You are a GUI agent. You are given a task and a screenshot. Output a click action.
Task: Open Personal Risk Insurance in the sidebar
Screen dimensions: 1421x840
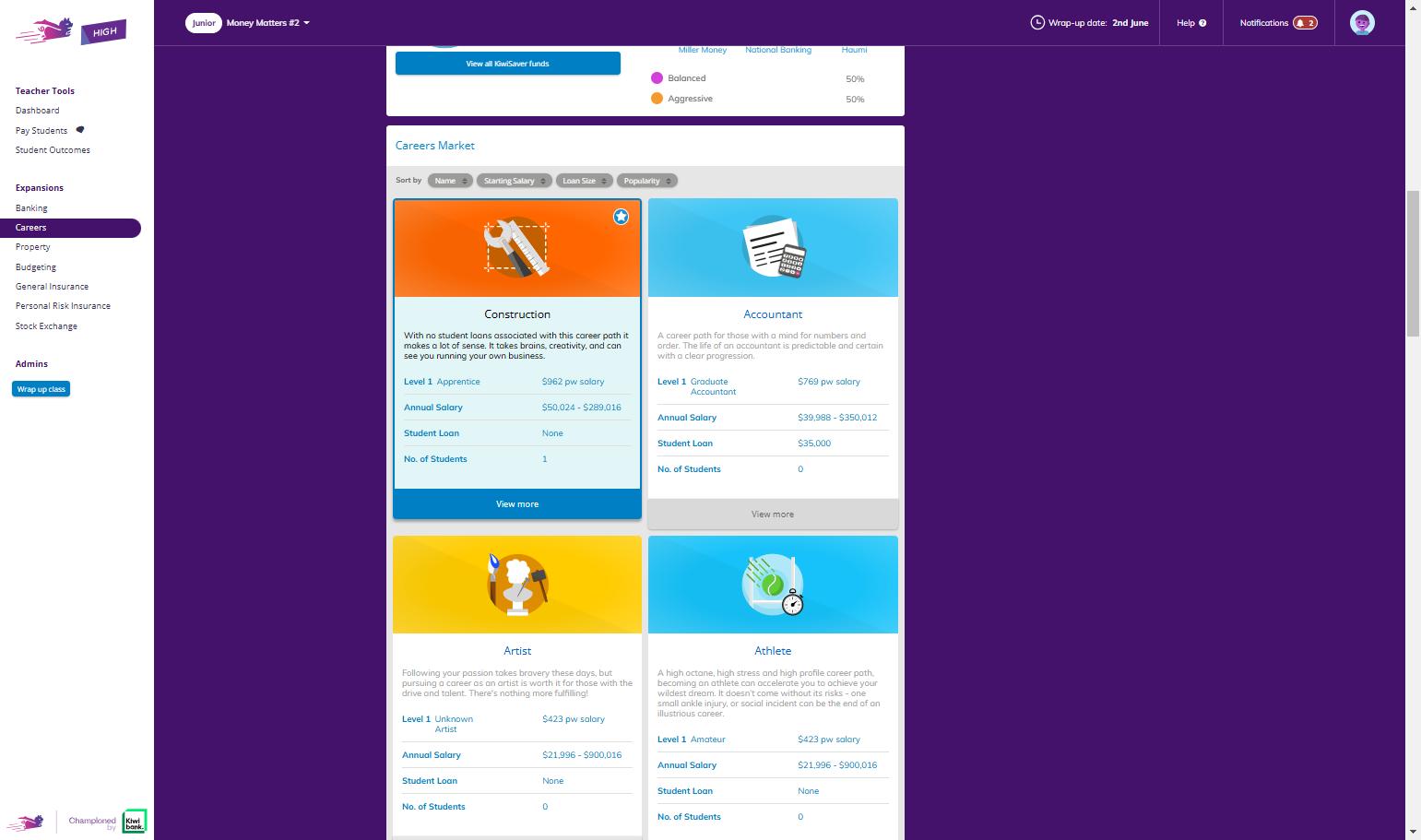[x=63, y=306]
